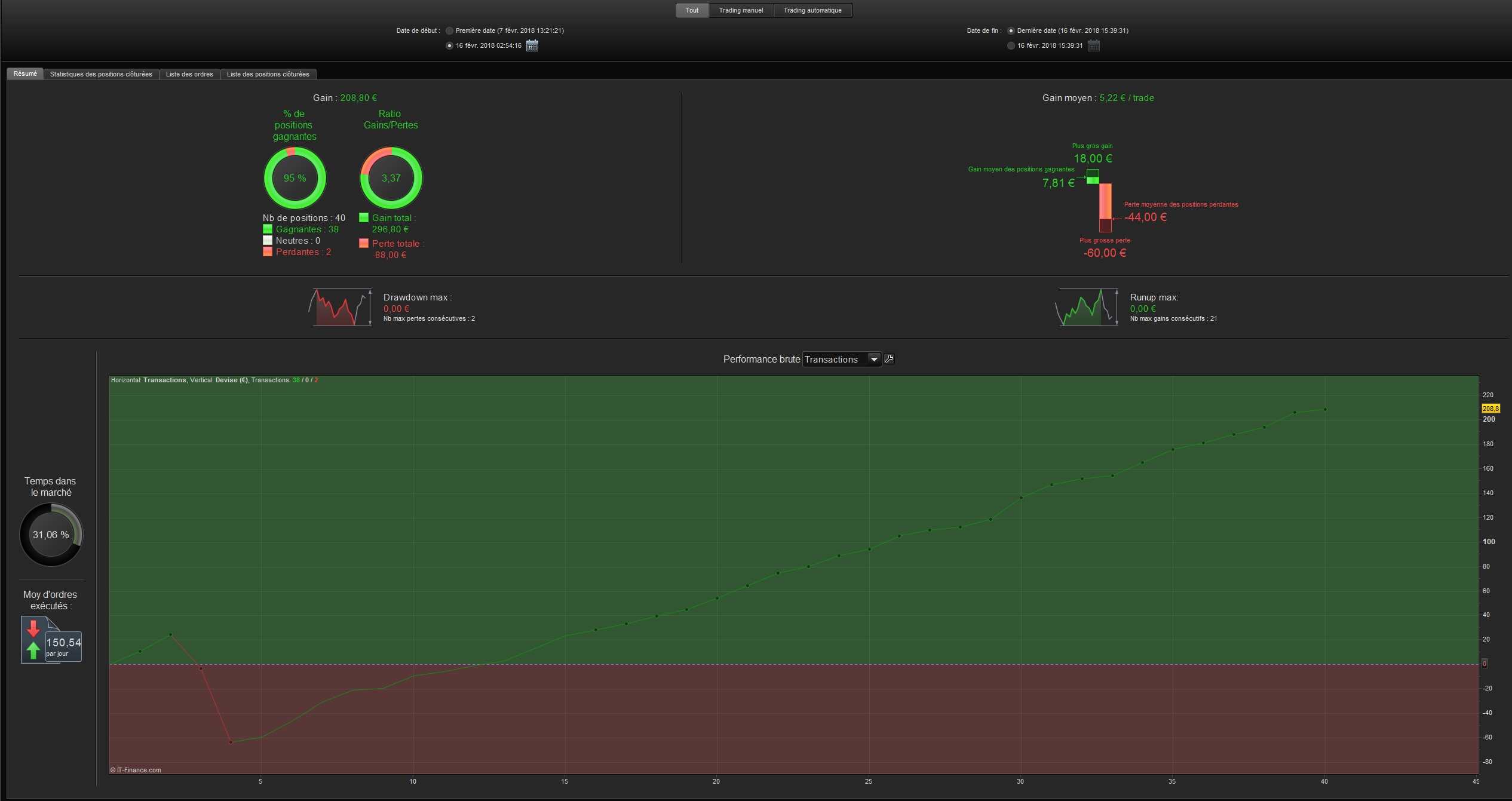This screenshot has height=801, width=1512.
Task: Click the winning positions 95 % donut
Action: pyautogui.click(x=295, y=178)
